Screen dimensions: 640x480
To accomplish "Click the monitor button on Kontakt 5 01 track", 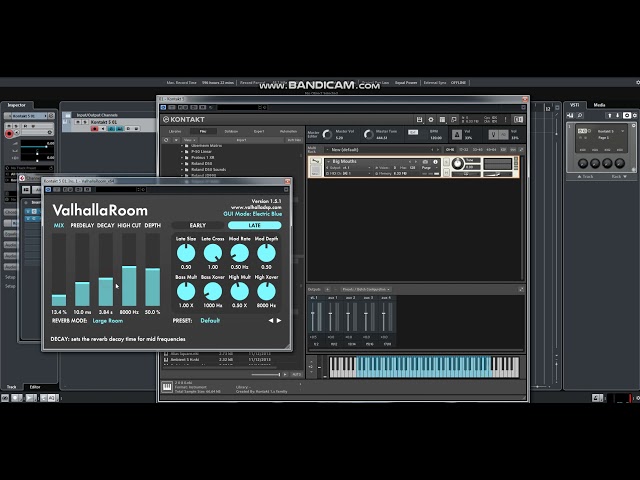I will (103, 129).
